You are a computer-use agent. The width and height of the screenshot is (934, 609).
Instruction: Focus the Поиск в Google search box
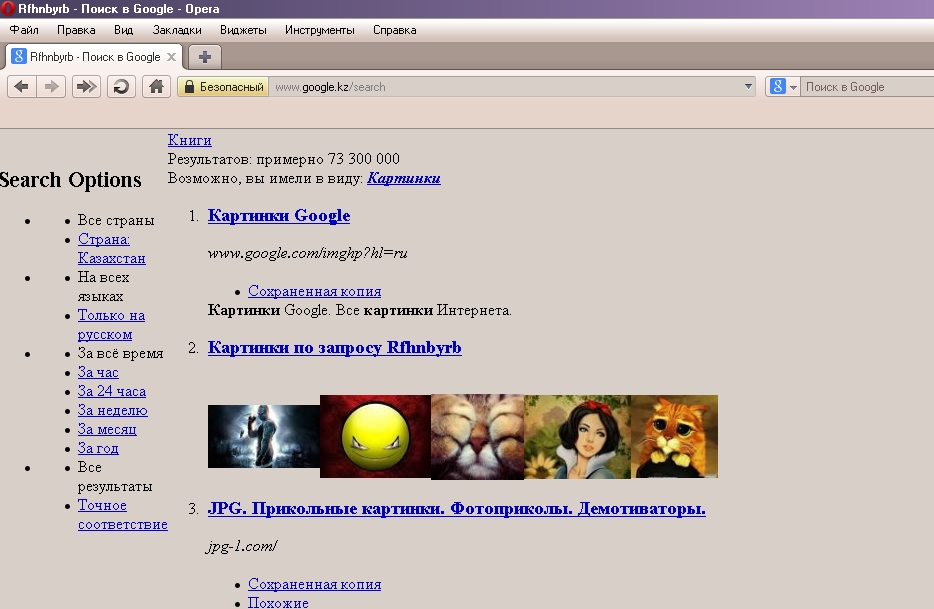(868, 87)
